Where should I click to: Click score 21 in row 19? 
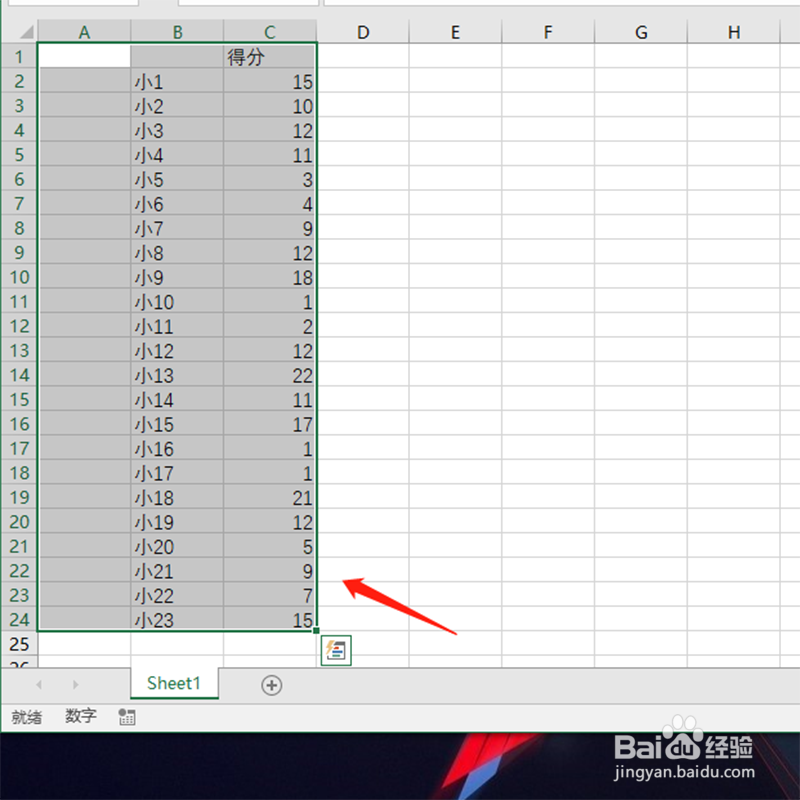(270, 497)
